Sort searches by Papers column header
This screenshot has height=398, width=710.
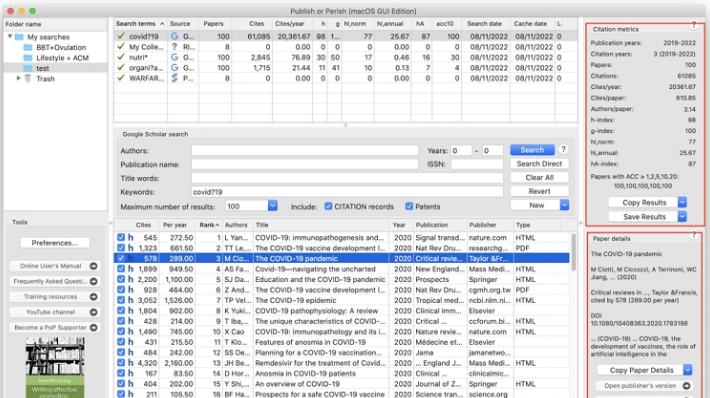click(213, 24)
